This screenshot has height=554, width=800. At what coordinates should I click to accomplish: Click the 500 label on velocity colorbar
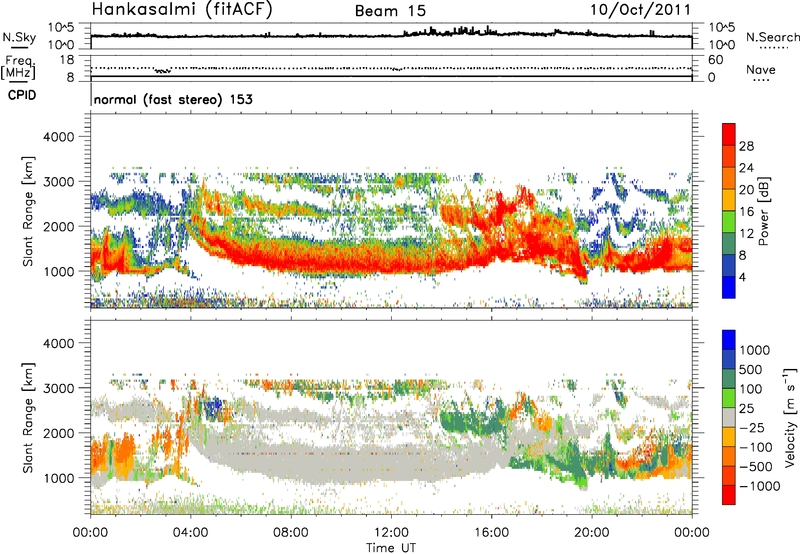point(751,369)
